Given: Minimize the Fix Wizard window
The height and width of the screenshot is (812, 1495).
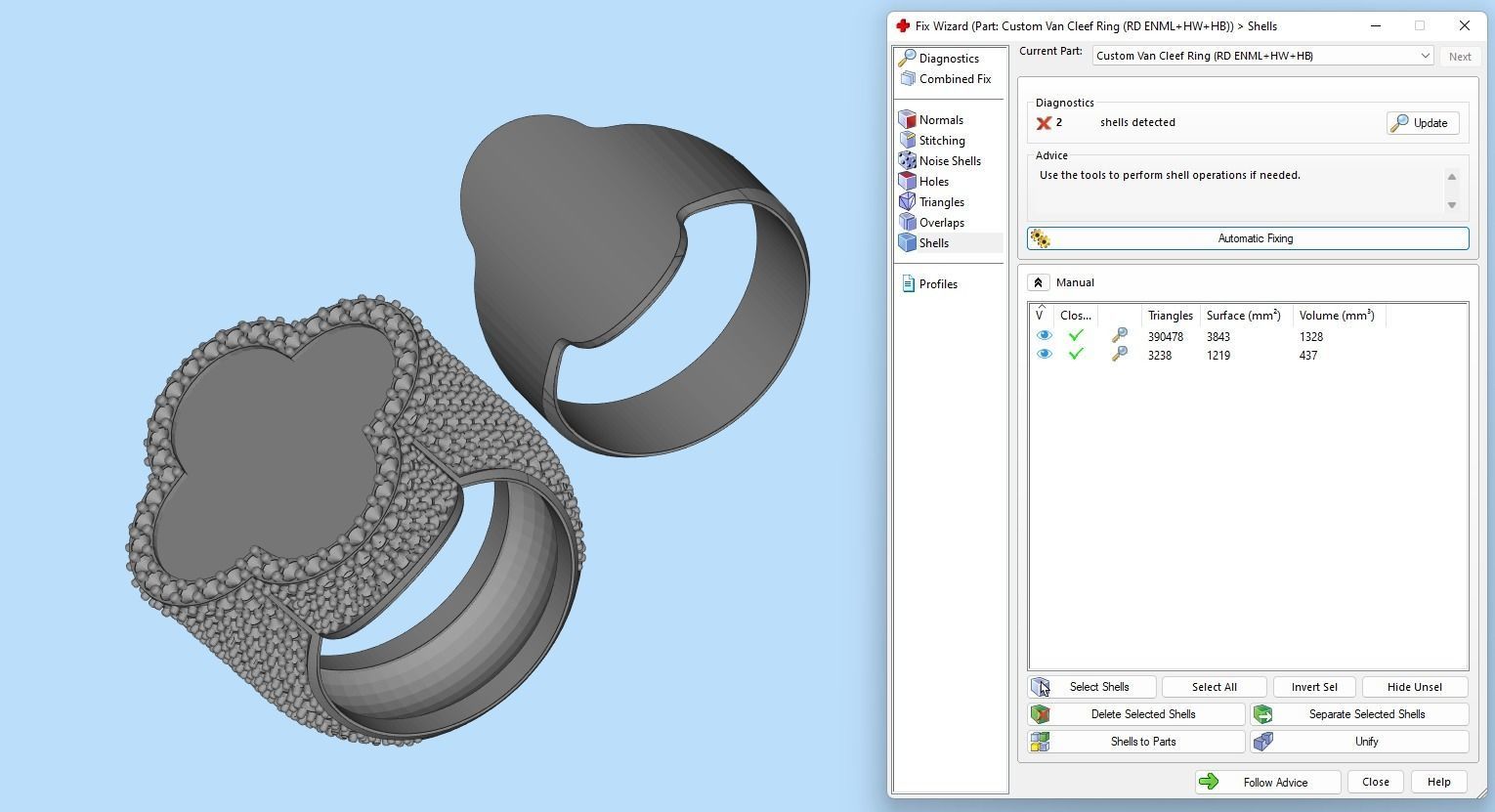Looking at the screenshot, I should [1375, 26].
